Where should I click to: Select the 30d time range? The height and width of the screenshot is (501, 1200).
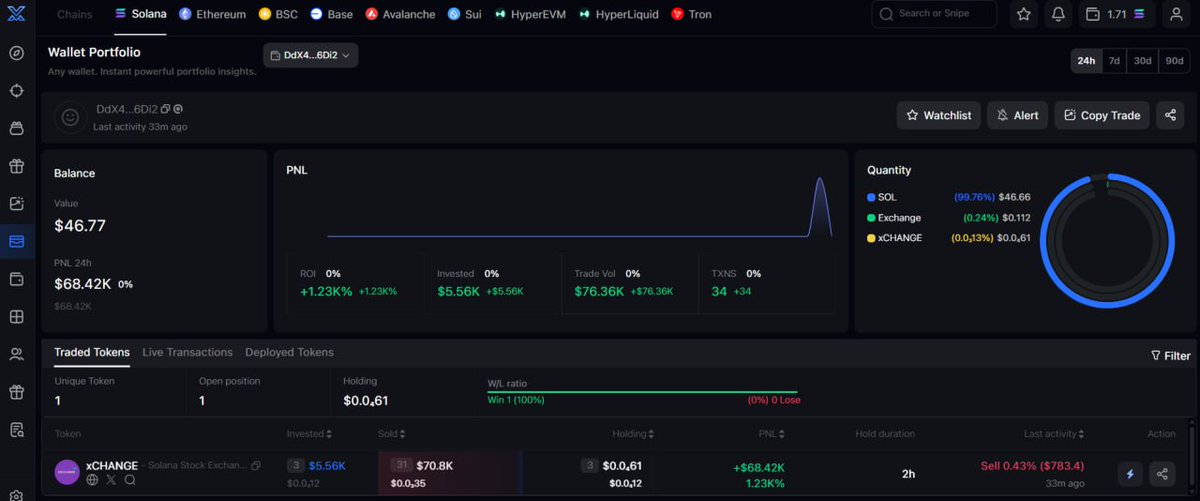[x=1142, y=60]
